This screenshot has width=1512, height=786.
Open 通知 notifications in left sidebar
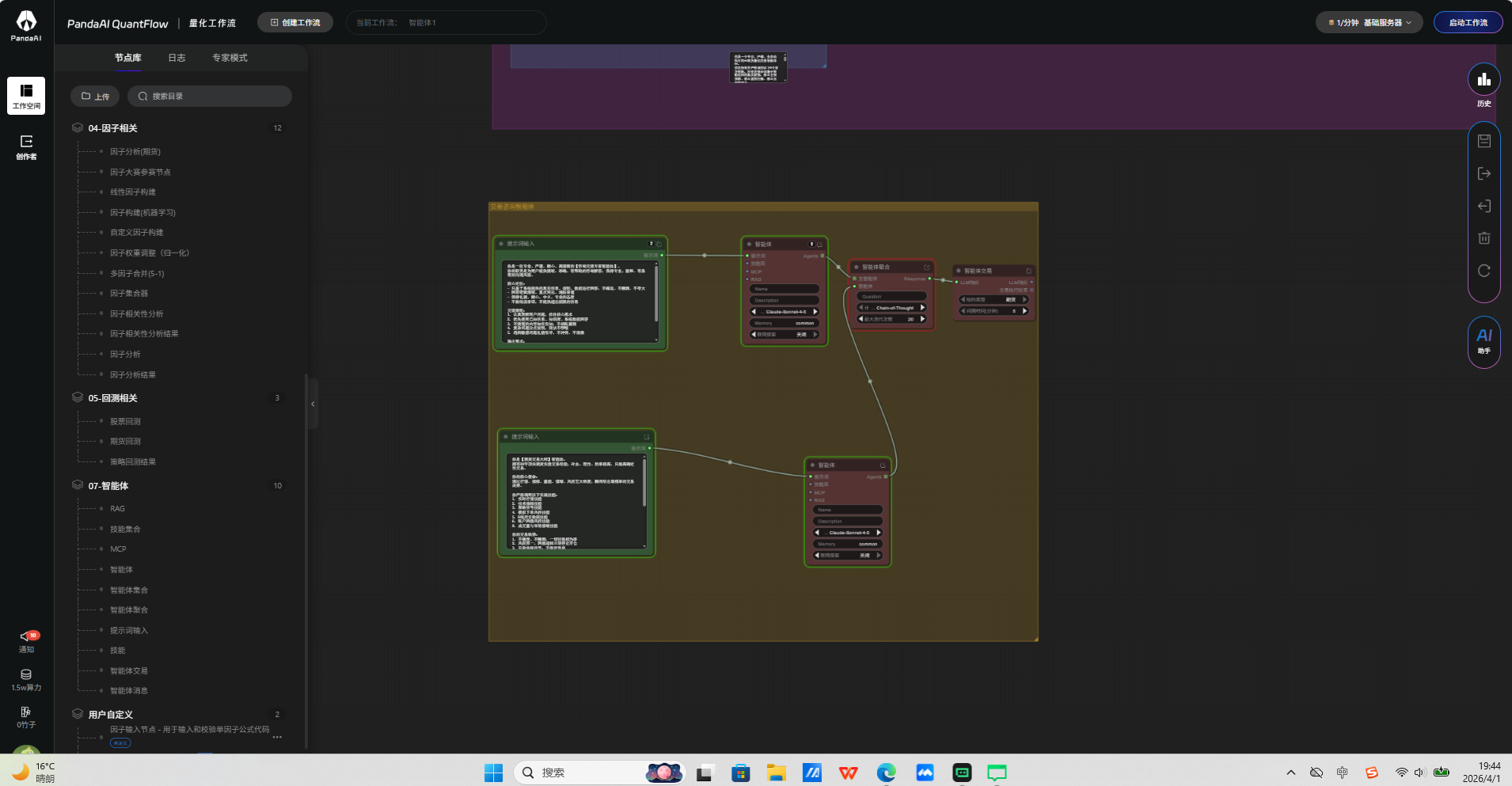[x=26, y=641]
